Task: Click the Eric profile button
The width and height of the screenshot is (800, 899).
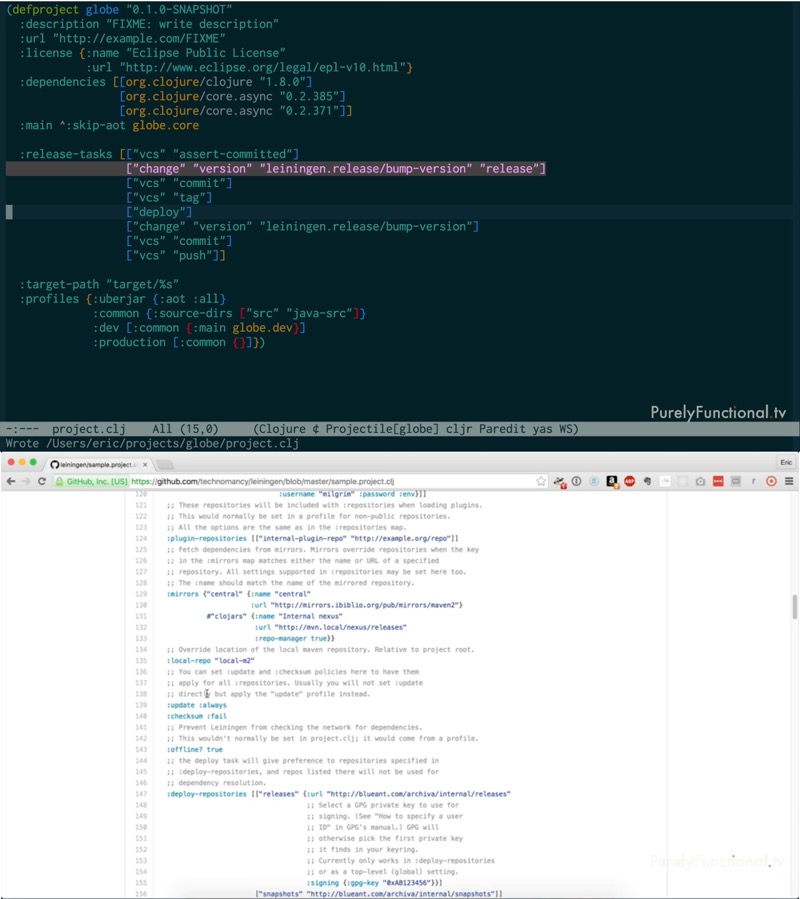Action: coord(785,463)
